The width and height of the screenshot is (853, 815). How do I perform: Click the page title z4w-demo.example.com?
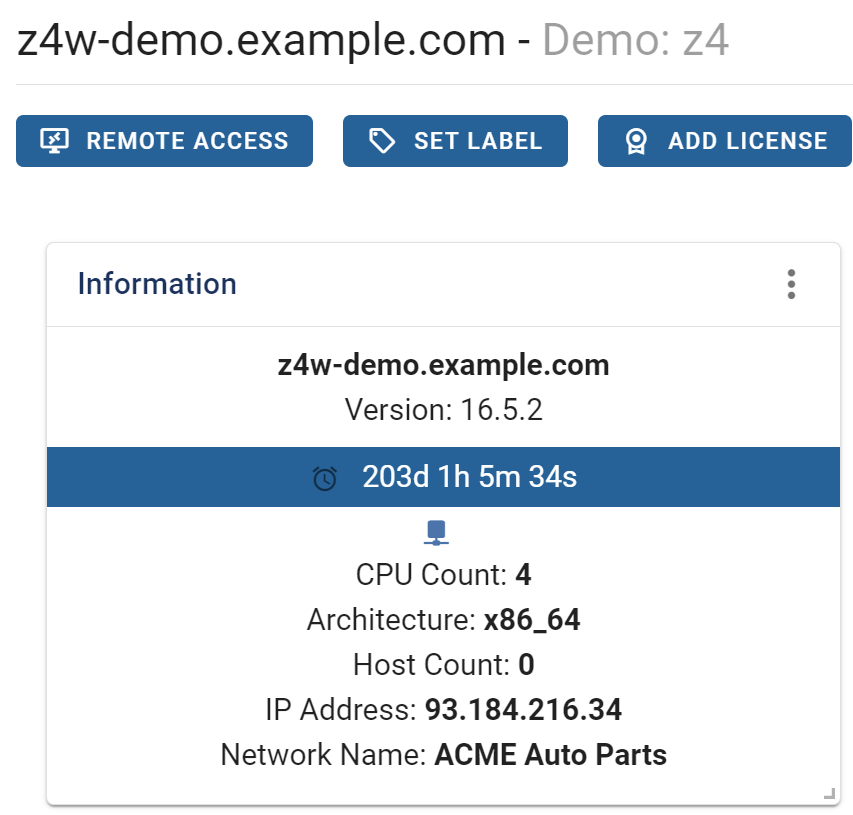261,41
